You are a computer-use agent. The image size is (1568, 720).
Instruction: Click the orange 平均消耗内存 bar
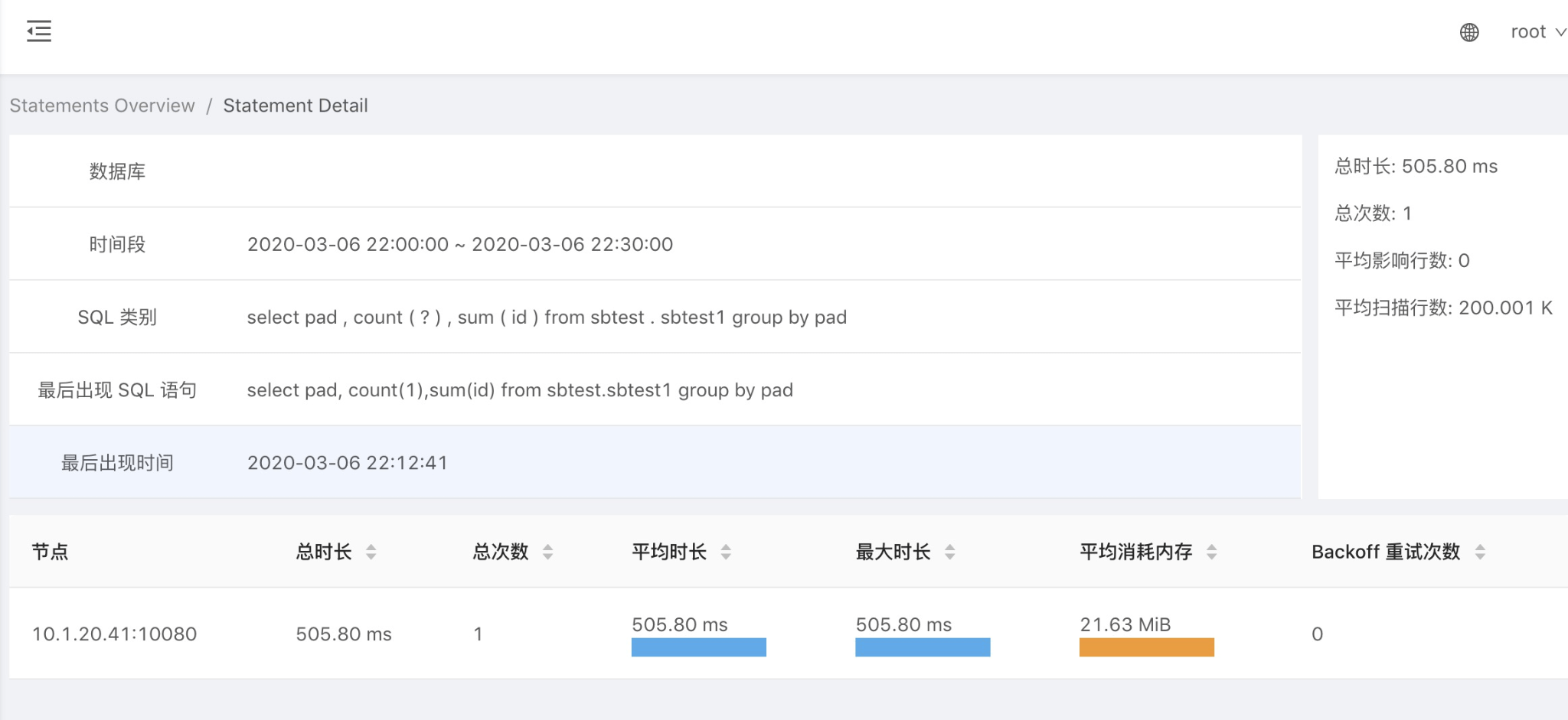point(1146,647)
